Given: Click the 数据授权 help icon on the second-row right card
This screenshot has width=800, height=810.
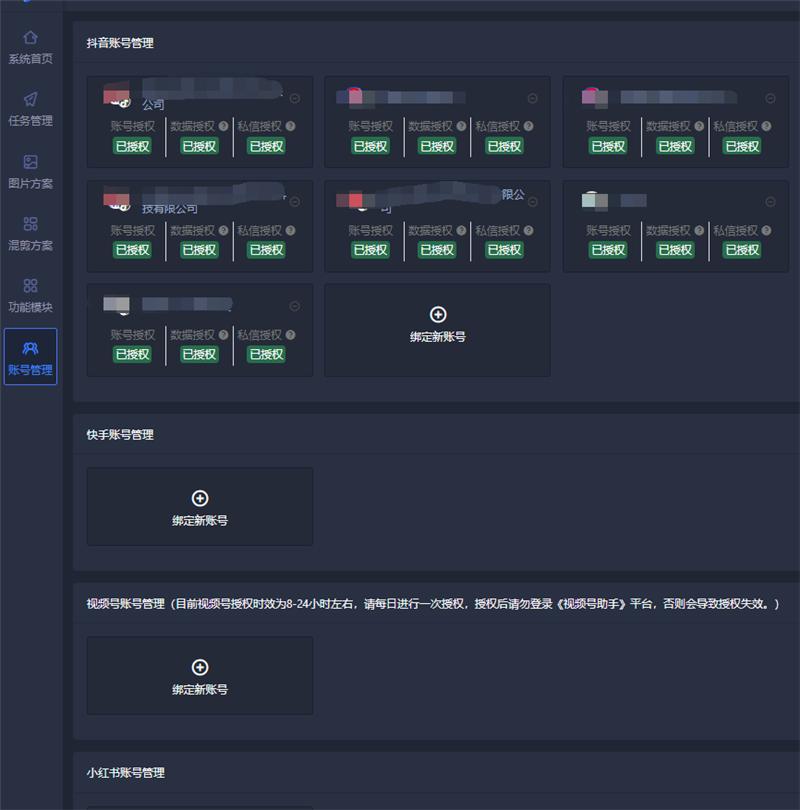Looking at the screenshot, I should click(699, 230).
